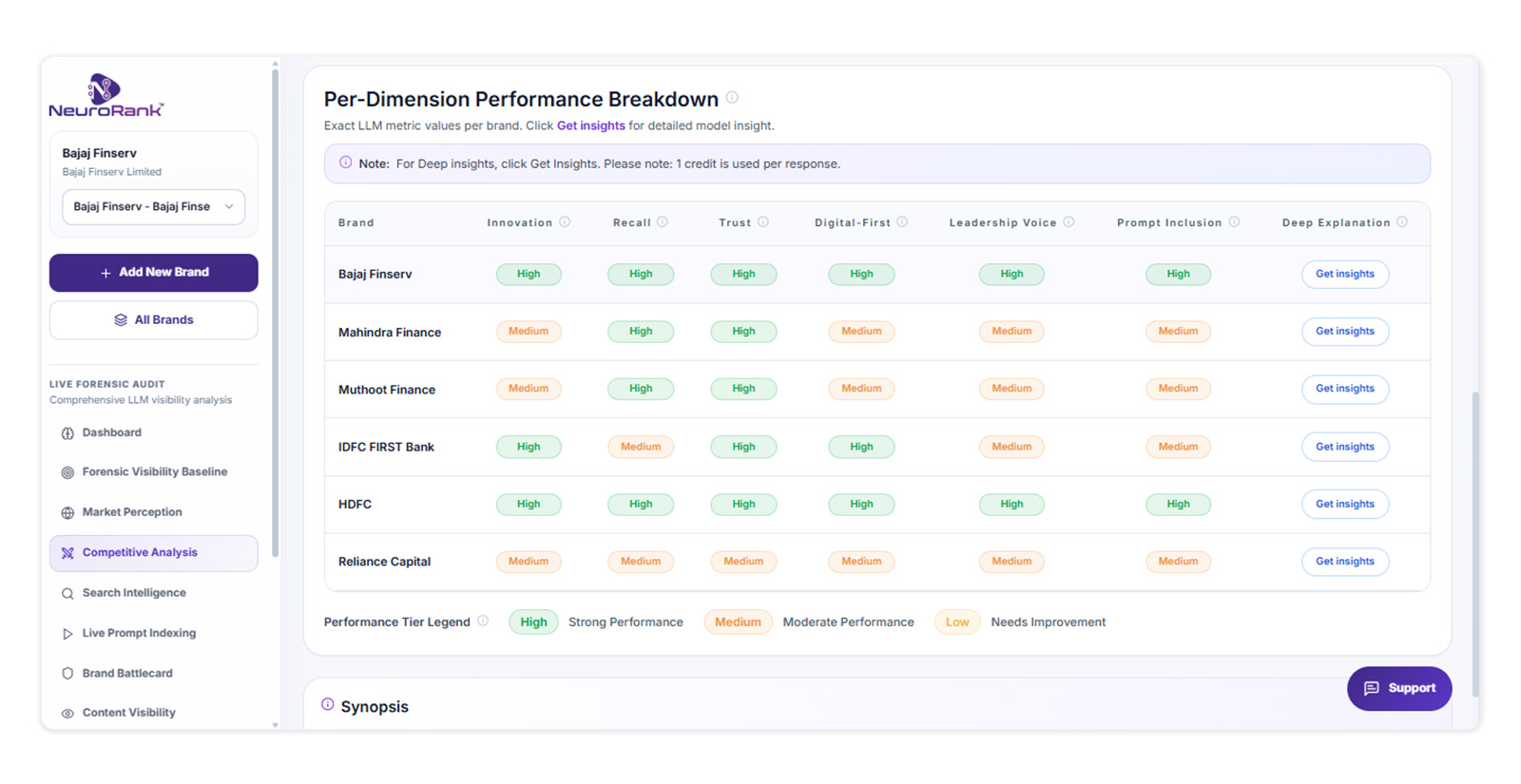Click the Synopsis section heading
The height and width of the screenshot is (784, 1521).
375,707
